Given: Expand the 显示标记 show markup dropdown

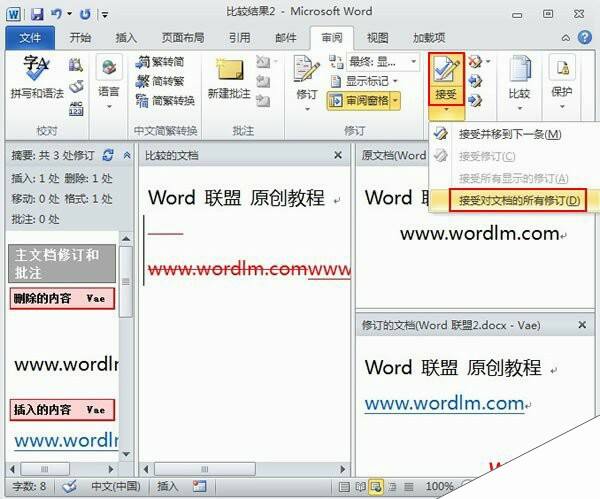Looking at the screenshot, I should click(395, 81).
